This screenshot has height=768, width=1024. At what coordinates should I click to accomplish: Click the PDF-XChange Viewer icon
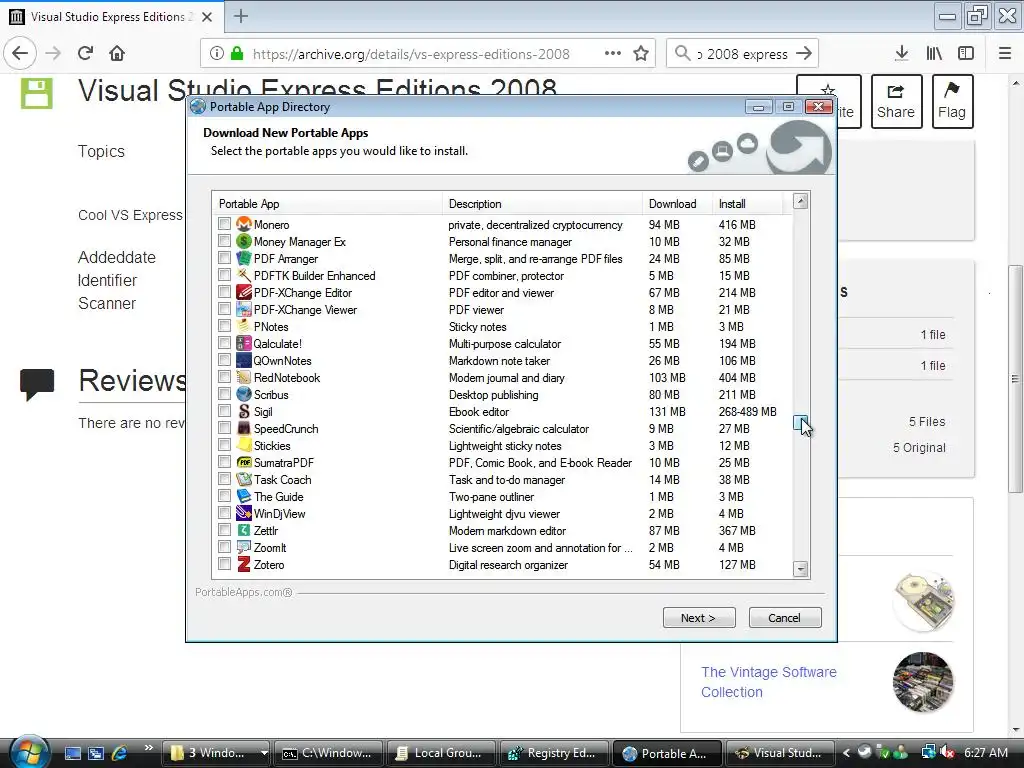244,310
